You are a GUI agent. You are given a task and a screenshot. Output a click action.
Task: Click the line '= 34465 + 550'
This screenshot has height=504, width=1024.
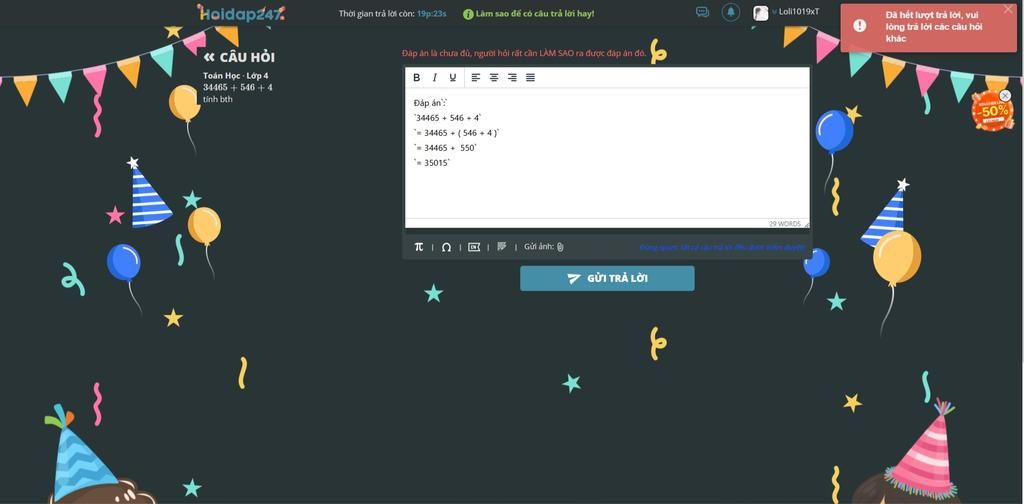[x=445, y=148]
